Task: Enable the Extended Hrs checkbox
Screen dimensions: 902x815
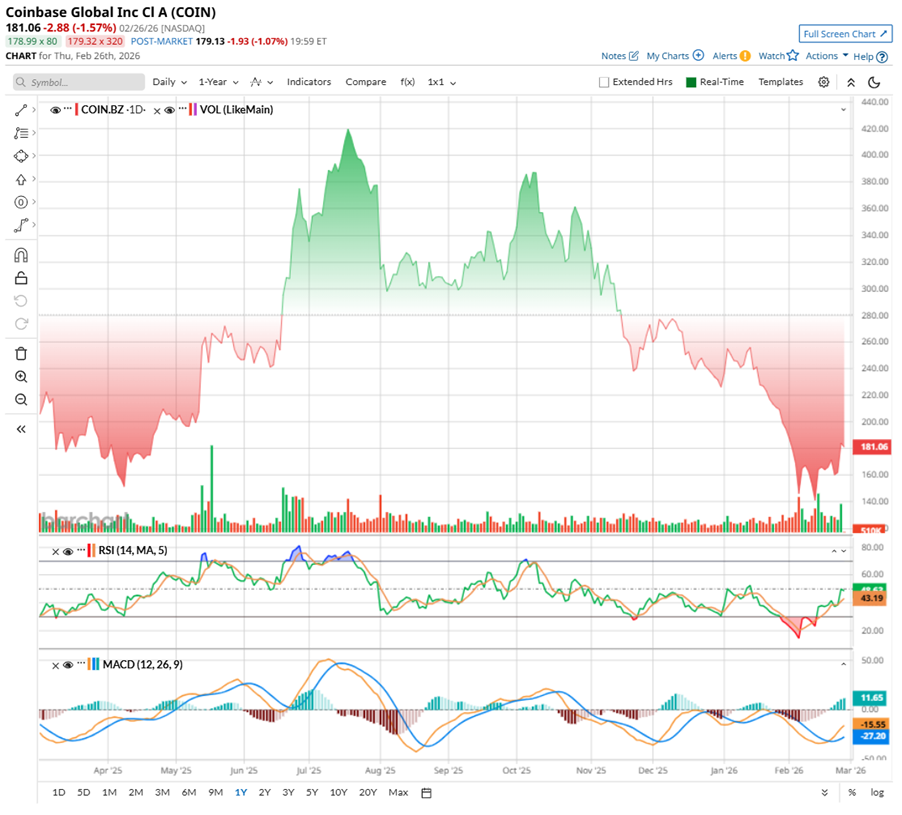Action: click(604, 82)
